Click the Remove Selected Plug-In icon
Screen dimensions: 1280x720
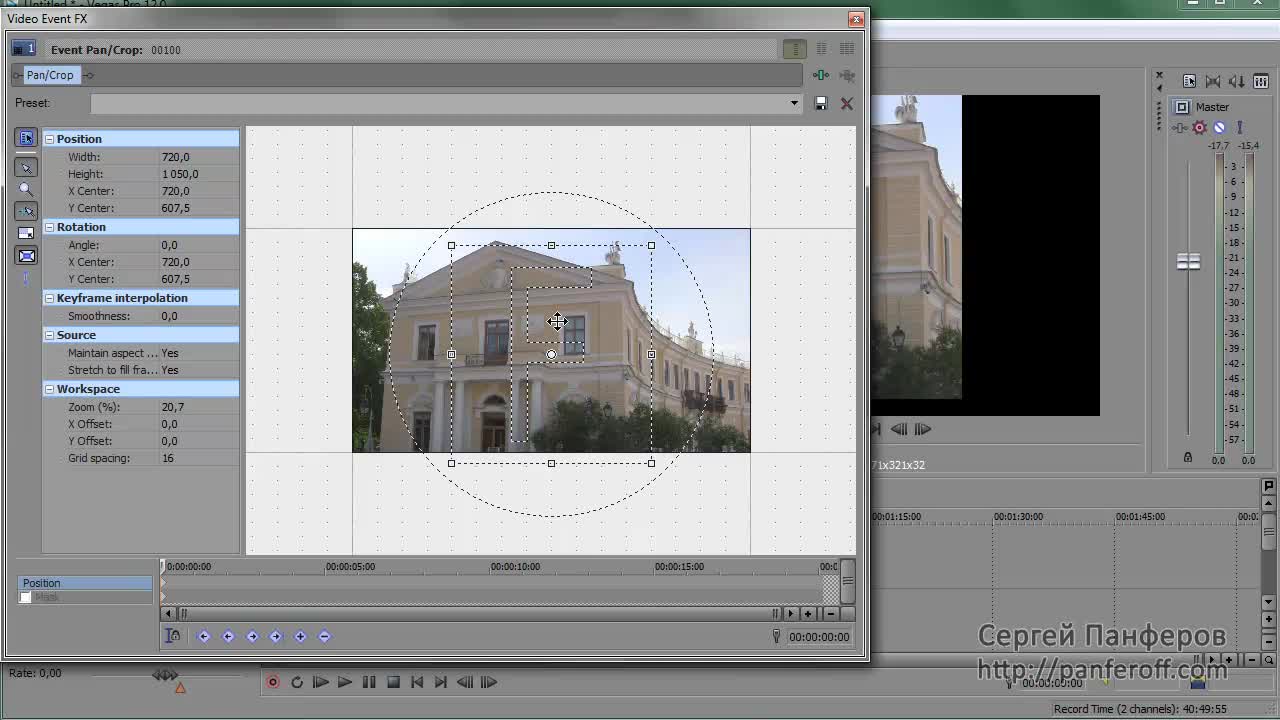coord(847,75)
